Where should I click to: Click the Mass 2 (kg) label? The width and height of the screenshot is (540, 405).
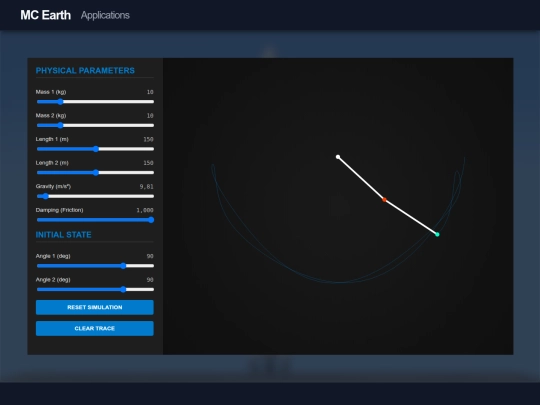coord(51,116)
